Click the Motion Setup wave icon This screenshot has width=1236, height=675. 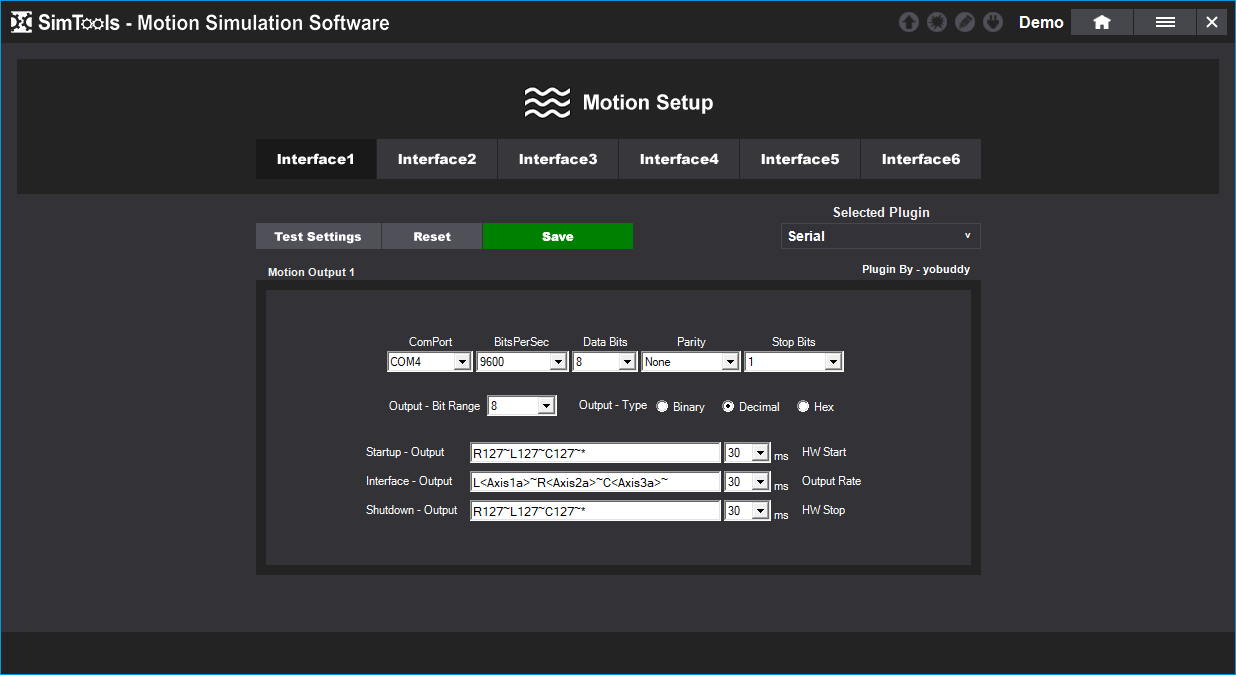point(546,102)
